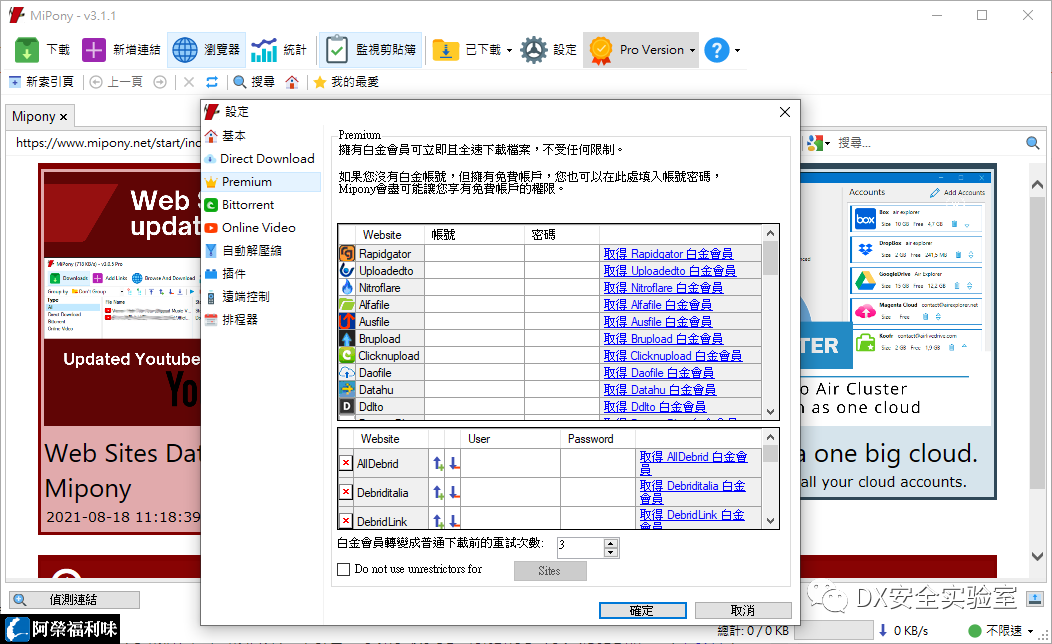Click the Datahu site icon
This screenshot has width=1052, height=644.
point(347,389)
